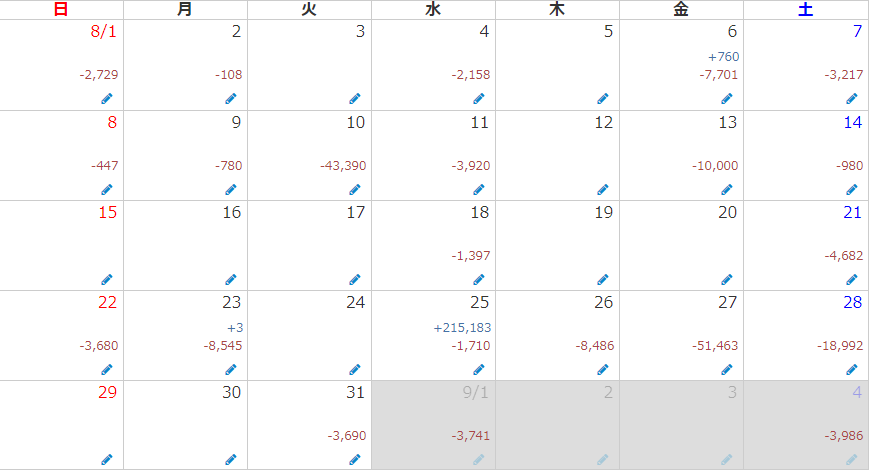Screen dimensions: 869x470
Task: Select the +215,183 income amount on August 25
Action: [x=462, y=328]
